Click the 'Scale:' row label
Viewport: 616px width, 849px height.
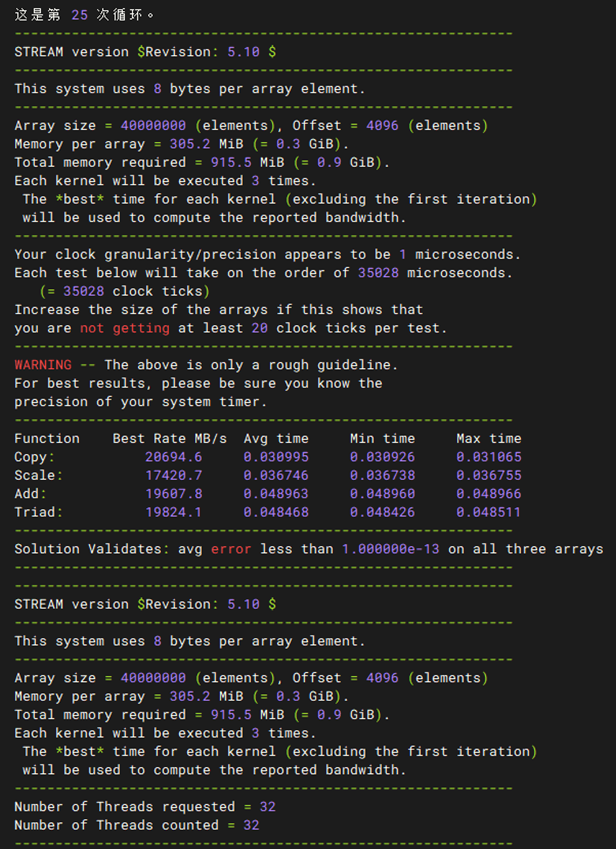click(39, 475)
